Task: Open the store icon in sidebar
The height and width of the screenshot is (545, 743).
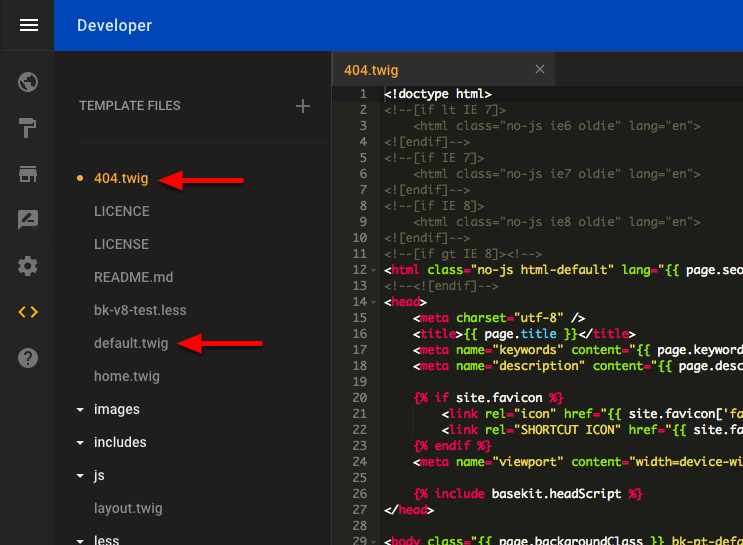Action: 27,174
